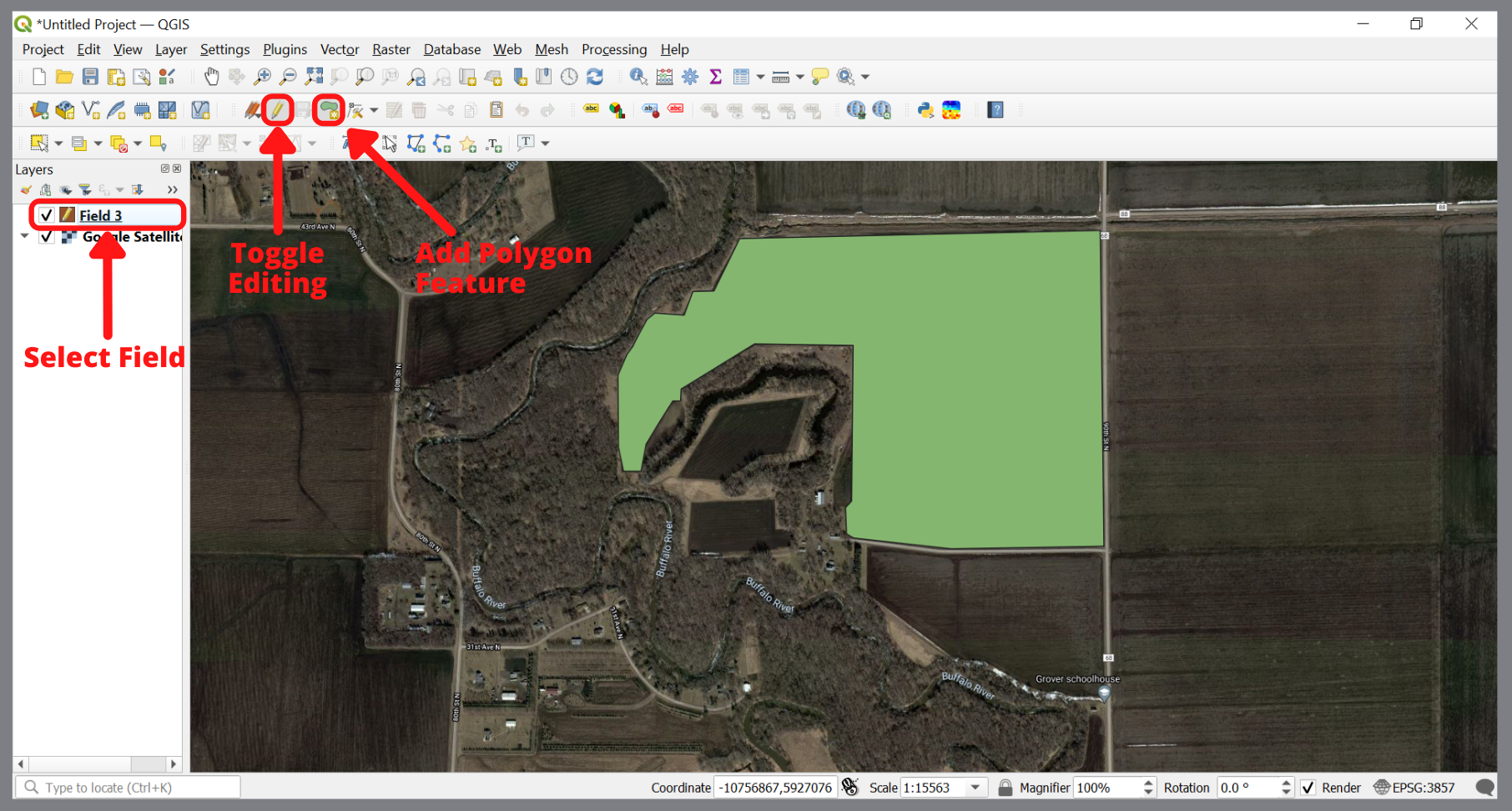Open the Select Features dropdown arrow
The image size is (1512, 811).
point(58,143)
